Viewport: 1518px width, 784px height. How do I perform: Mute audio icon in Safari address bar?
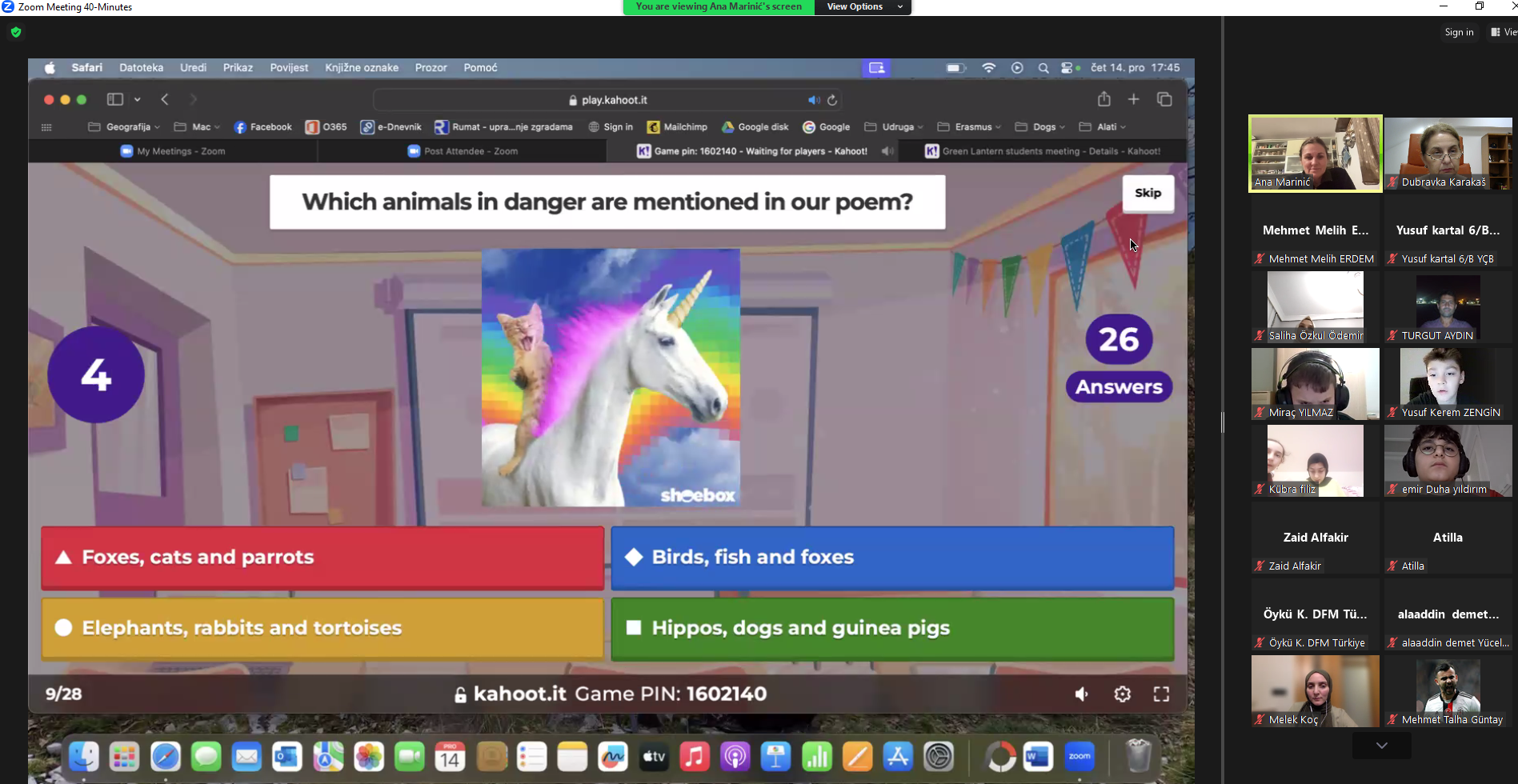pyautogui.click(x=813, y=100)
